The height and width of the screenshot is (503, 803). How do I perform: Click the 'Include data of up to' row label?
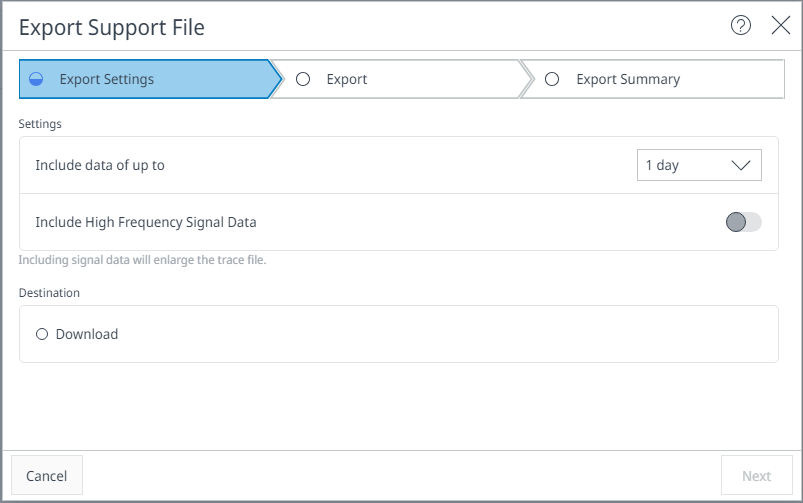(100, 166)
